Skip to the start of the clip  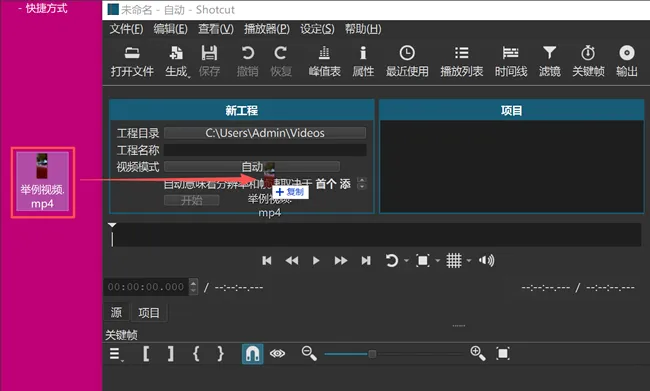267,260
